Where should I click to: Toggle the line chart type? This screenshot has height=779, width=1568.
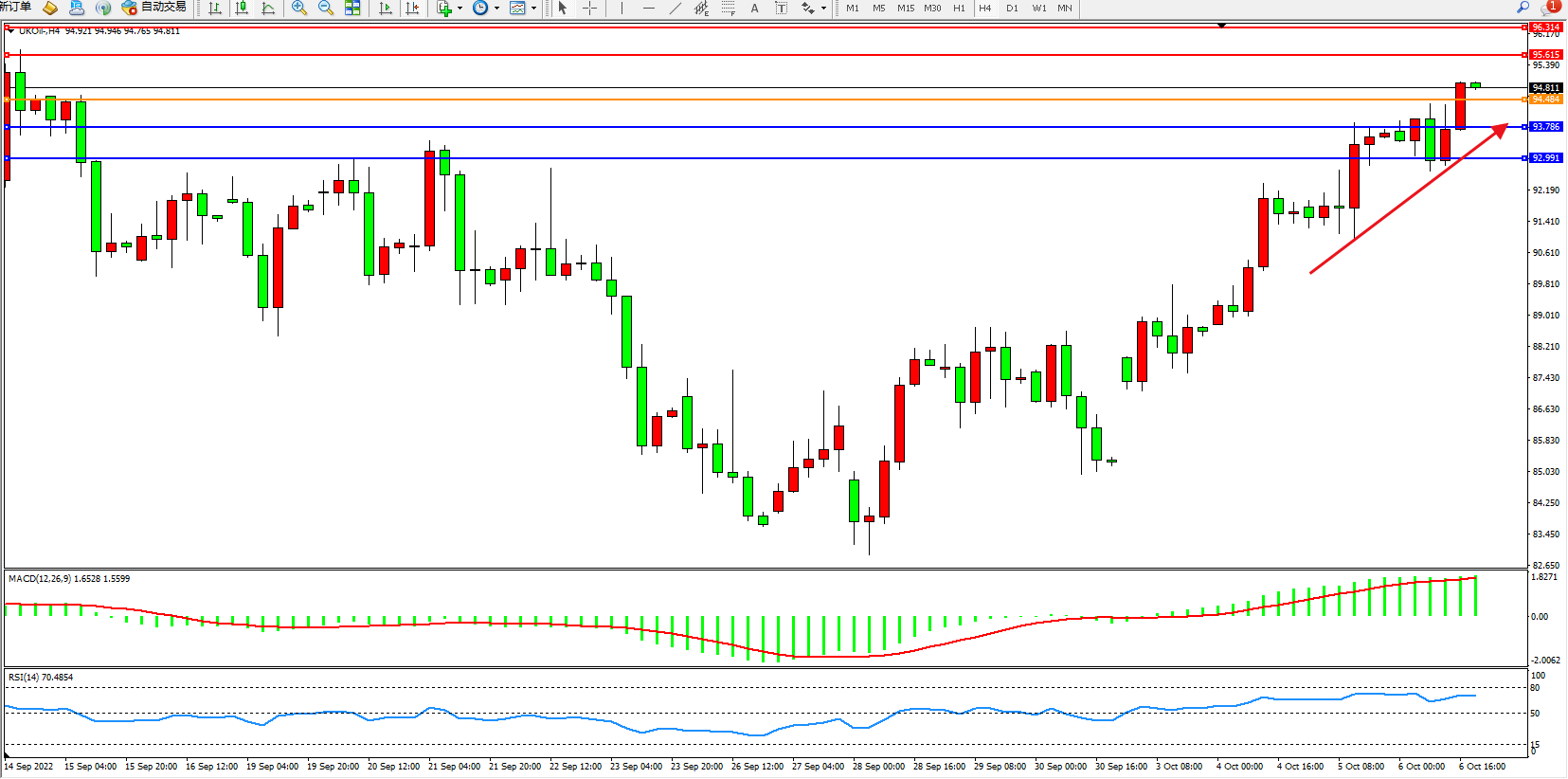click(x=269, y=8)
